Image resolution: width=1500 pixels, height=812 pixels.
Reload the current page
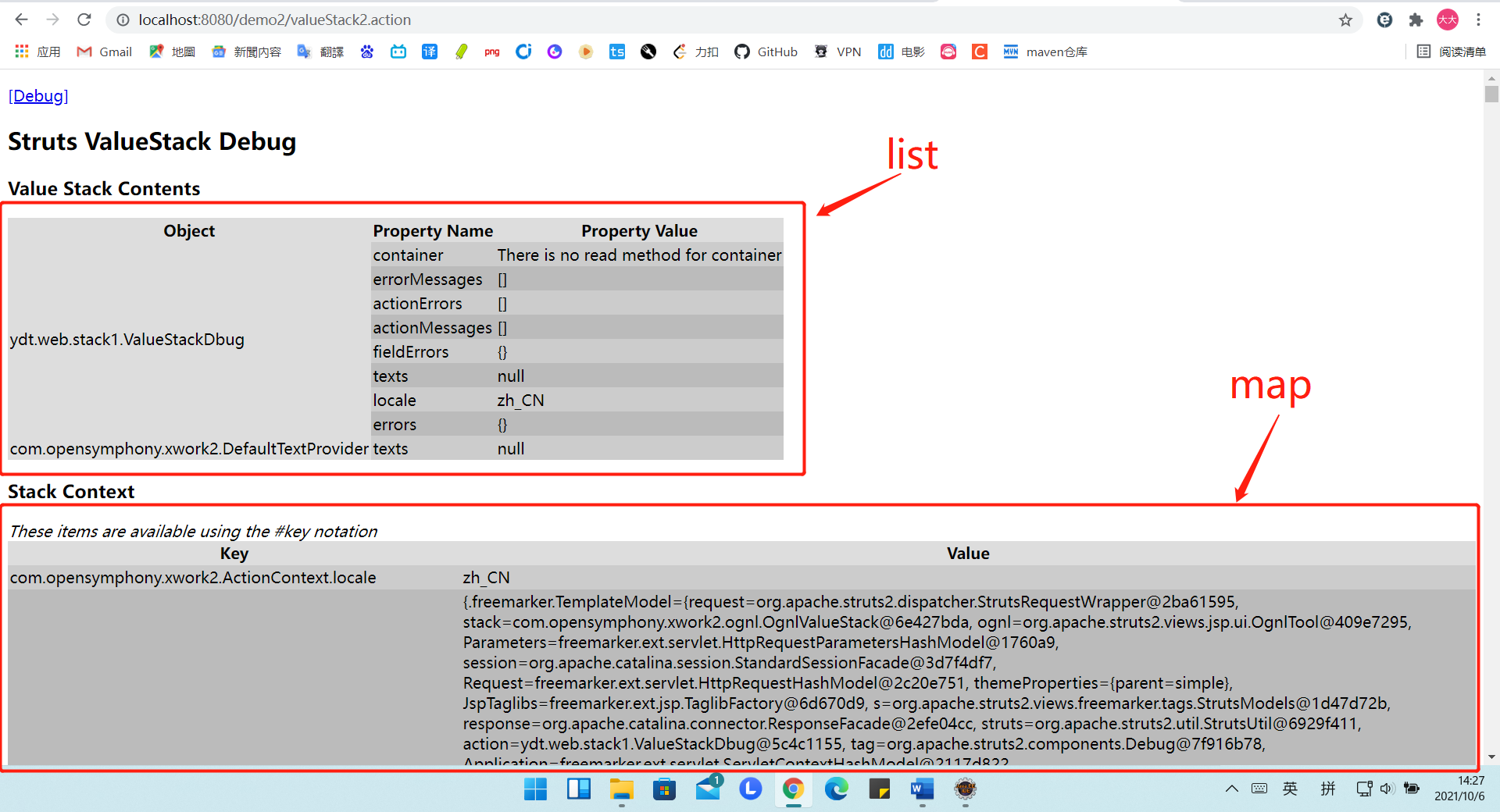point(84,20)
